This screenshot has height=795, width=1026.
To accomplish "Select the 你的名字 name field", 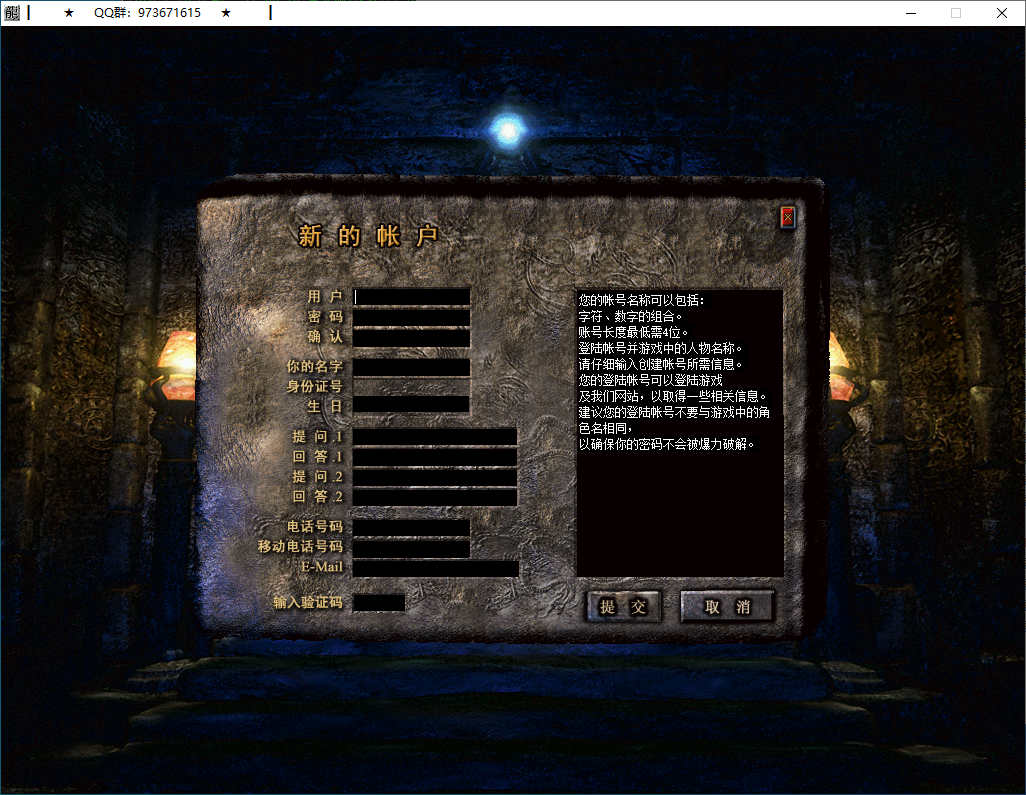I will [412, 367].
